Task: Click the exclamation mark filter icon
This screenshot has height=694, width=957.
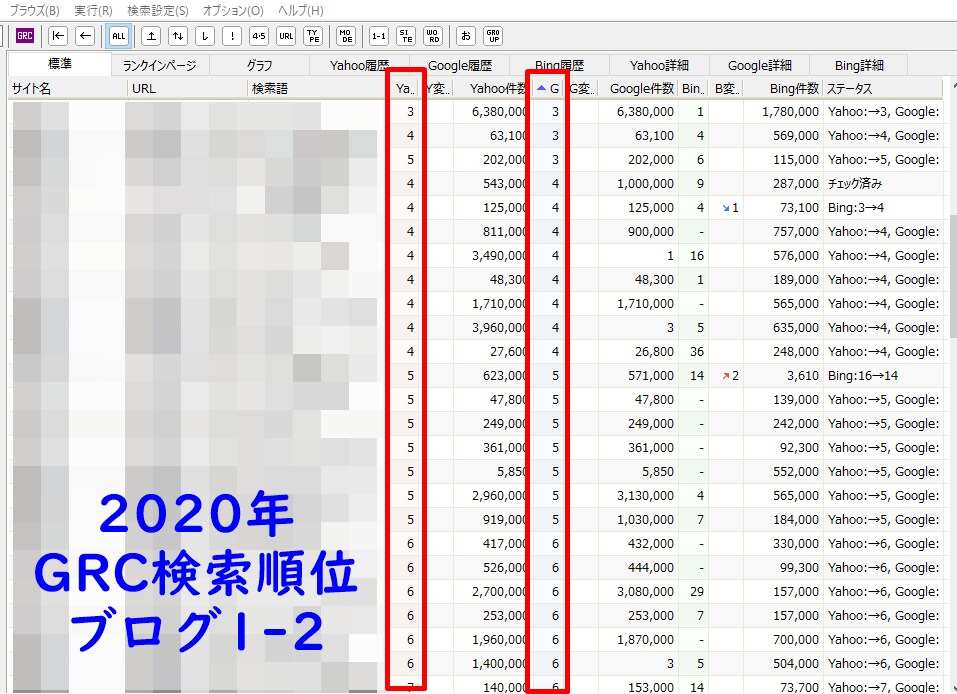Action: pyautogui.click(x=232, y=36)
